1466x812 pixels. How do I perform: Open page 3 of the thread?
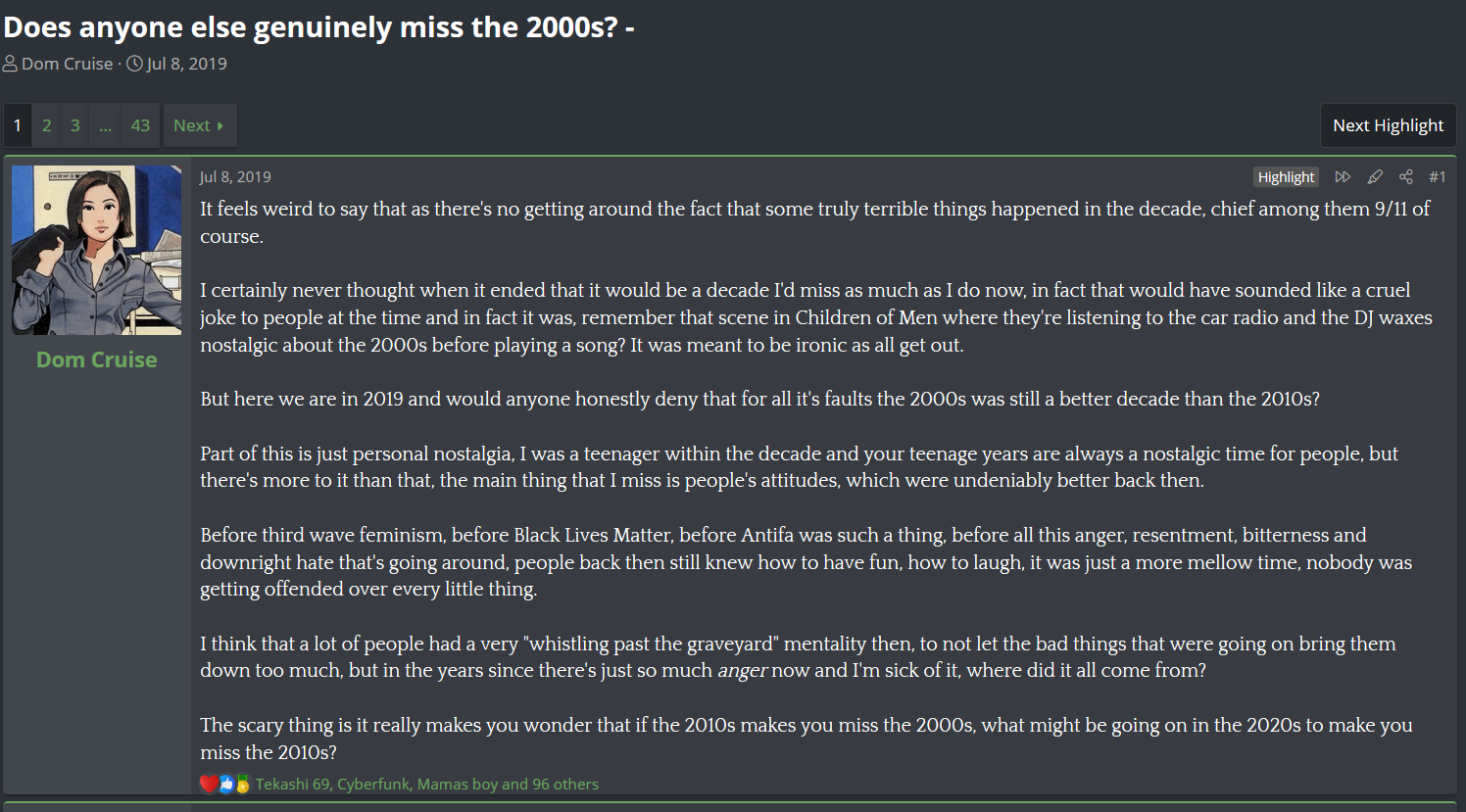point(74,125)
